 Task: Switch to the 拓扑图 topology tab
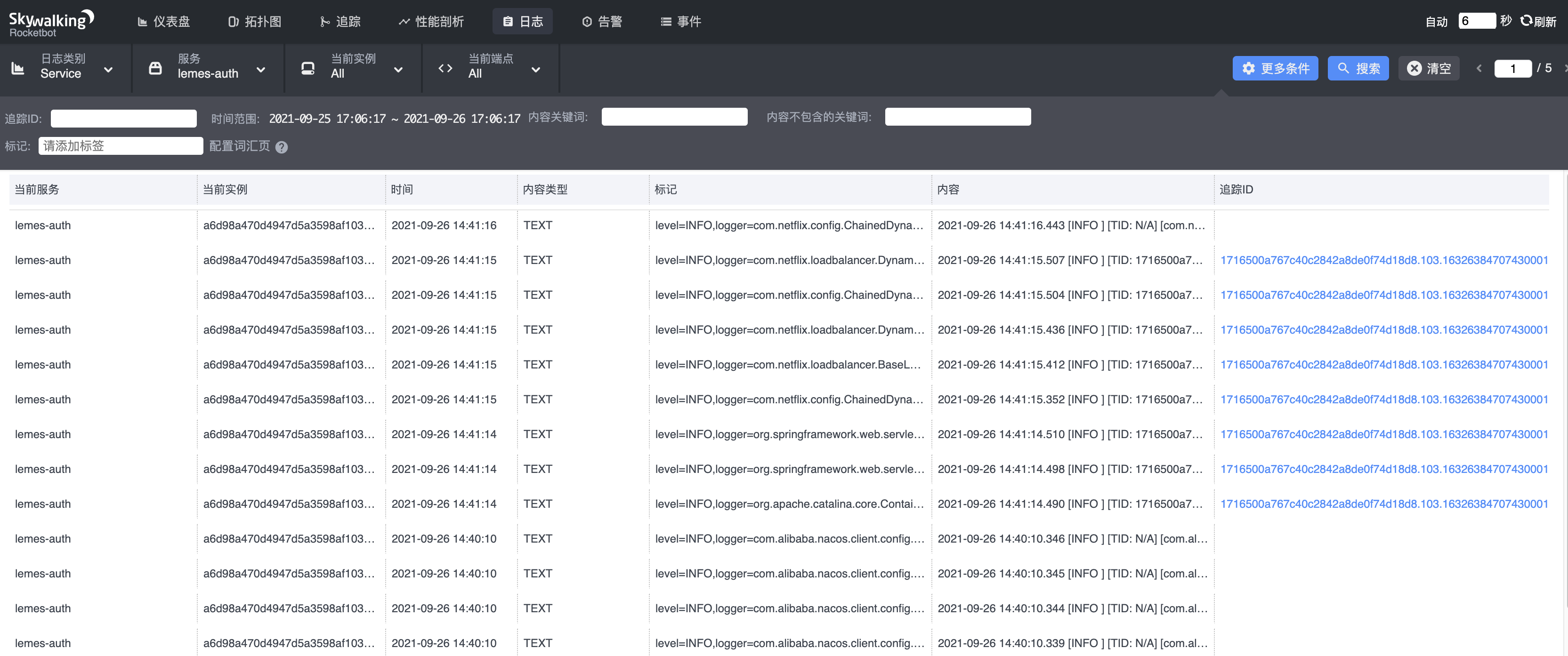[255, 21]
